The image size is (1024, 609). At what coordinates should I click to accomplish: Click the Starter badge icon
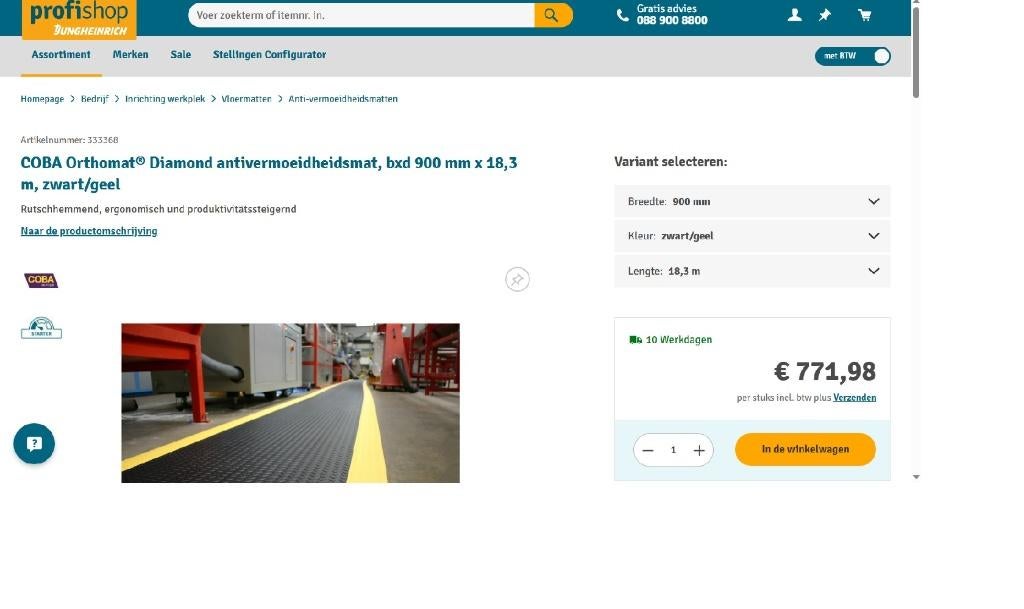click(x=41, y=328)
